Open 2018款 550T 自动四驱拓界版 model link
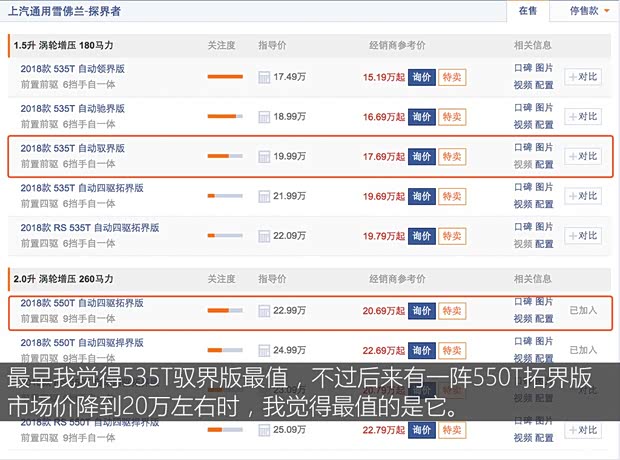Image resolution: width=620 pixels, height=460 pixels. pyautogui.click(x=82, y=303)
